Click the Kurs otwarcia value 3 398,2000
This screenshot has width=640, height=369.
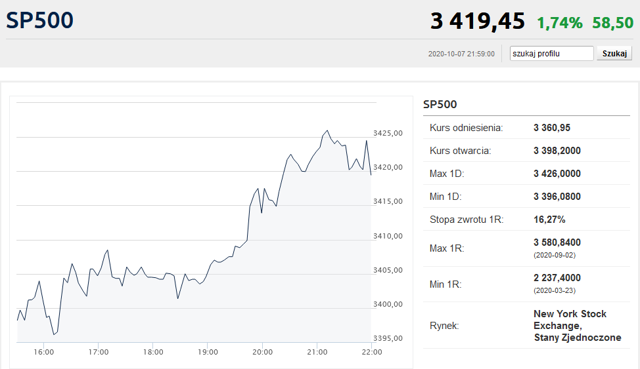[x=557, y=151]
